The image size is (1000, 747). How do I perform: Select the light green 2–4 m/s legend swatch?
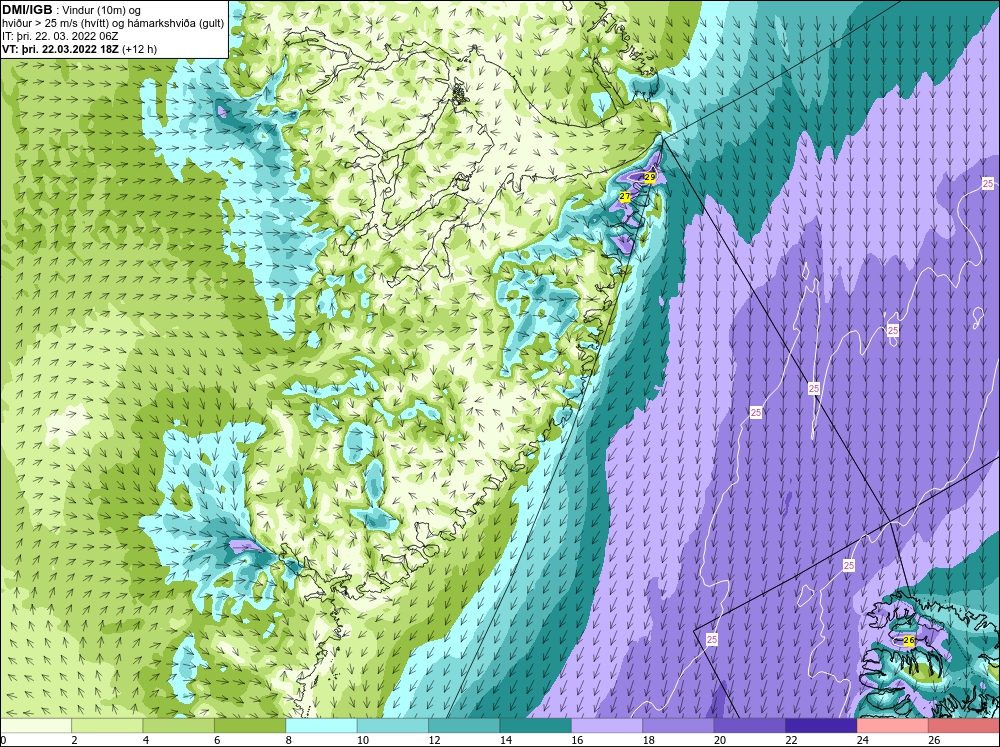tap(107, 725)
